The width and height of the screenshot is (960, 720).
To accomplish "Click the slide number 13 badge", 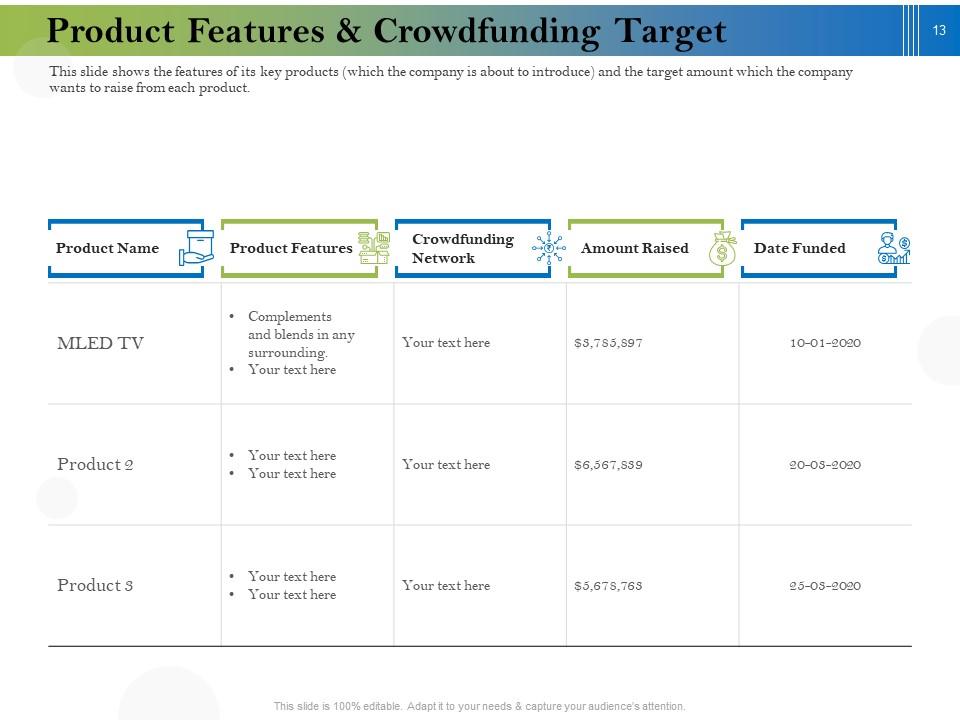I will pyautogui.click(x=938, y=31).
